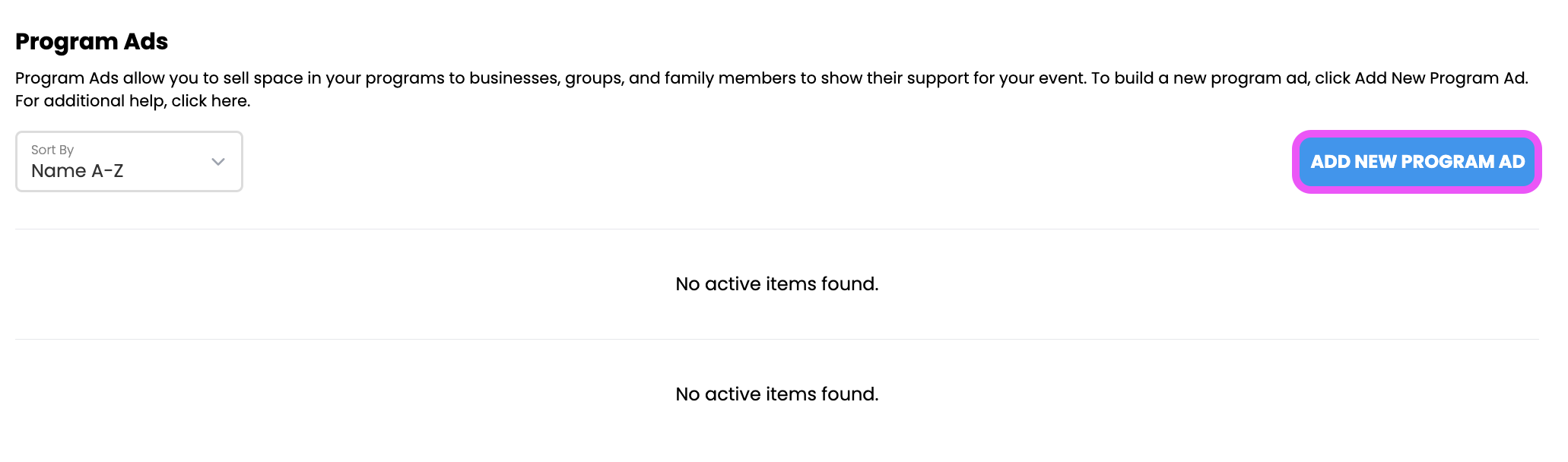Open the Sort By dropdown

(x=129, y=162)
